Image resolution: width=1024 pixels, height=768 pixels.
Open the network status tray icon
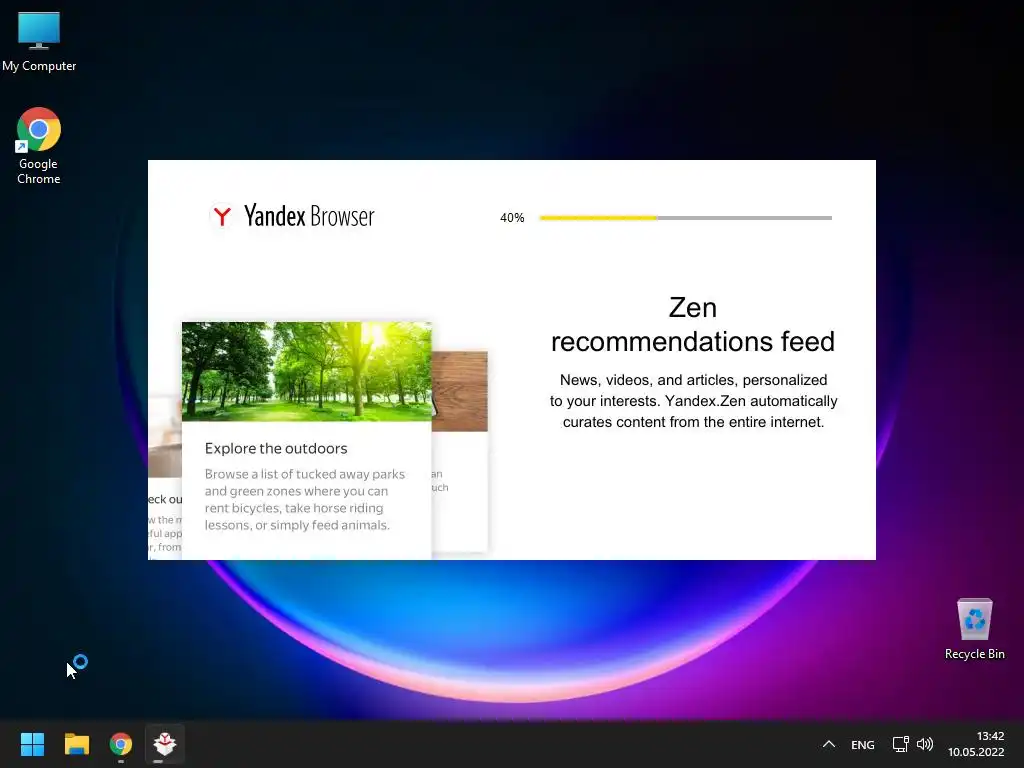(x=901, y=744)
